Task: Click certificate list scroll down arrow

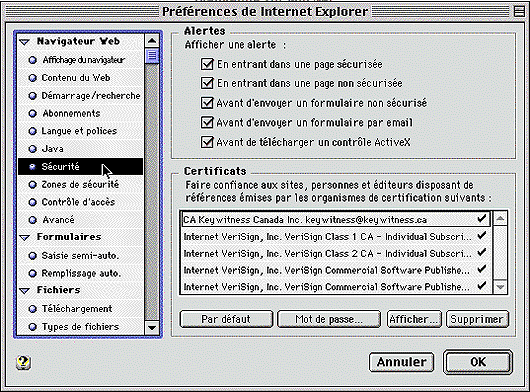Action: click(500, 287)
